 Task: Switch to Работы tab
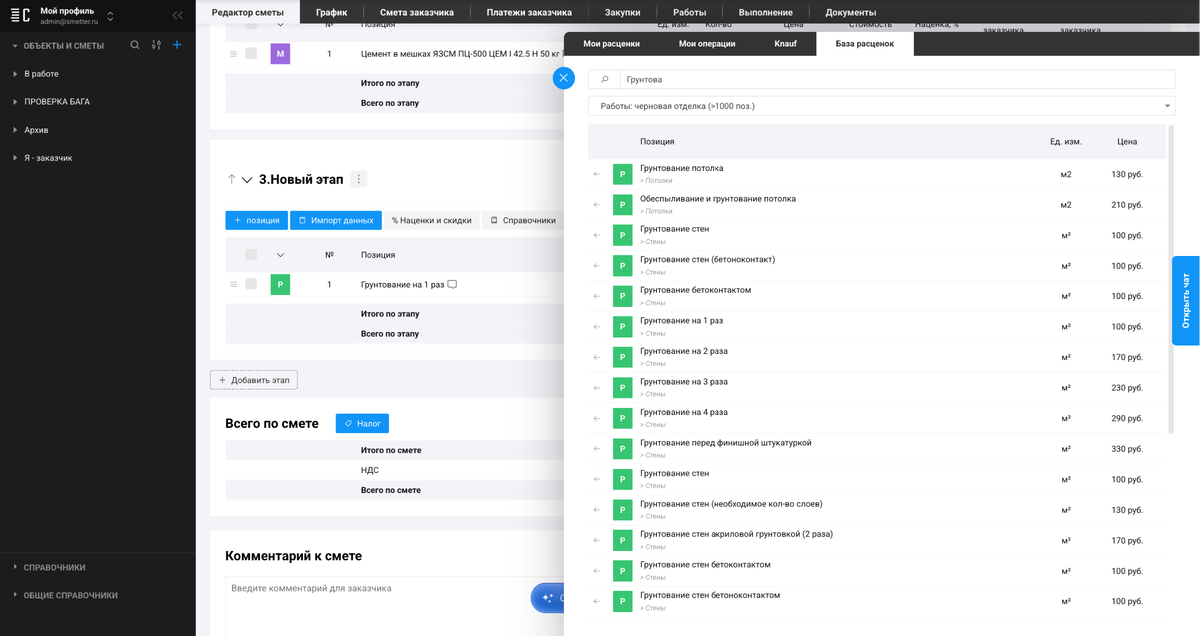tap(690, 12)
